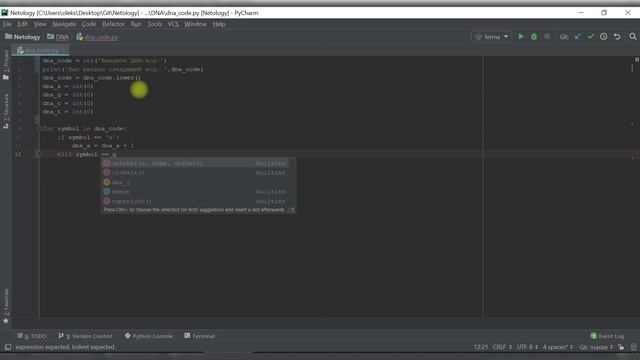Select range suggestion in autocomplete popup

(x=195, y=191)
